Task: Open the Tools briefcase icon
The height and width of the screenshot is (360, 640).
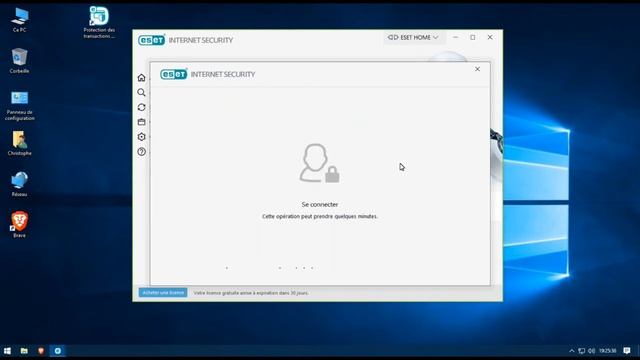Action: [x=141, y=122]
